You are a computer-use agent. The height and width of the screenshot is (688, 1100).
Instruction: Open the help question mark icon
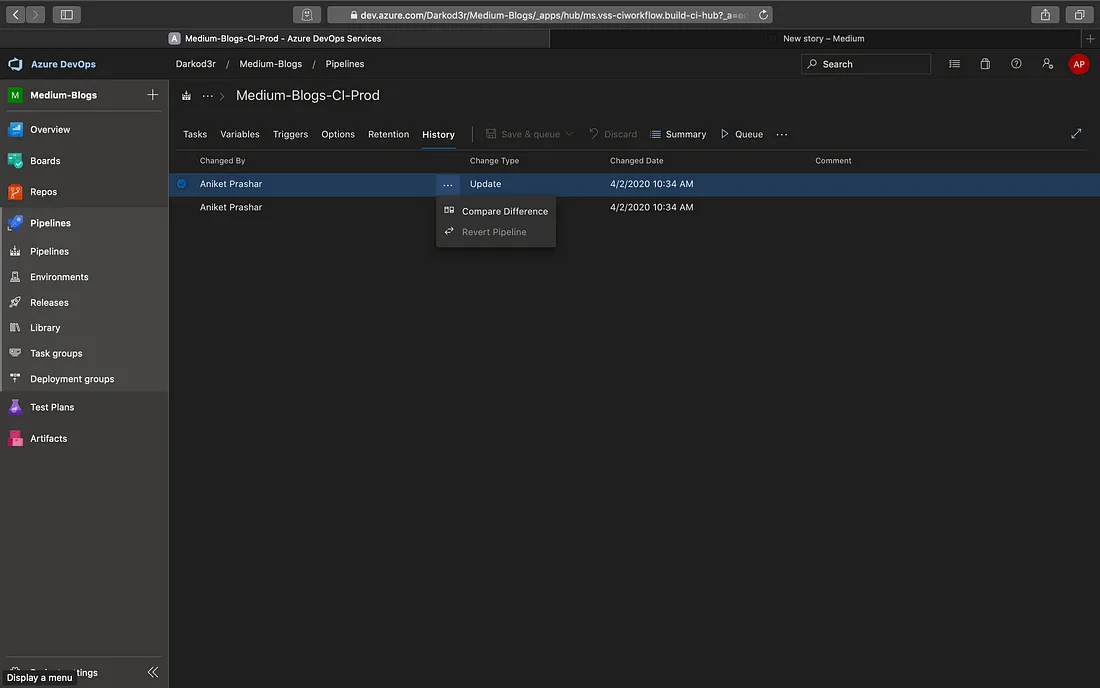coord(1016,64)
